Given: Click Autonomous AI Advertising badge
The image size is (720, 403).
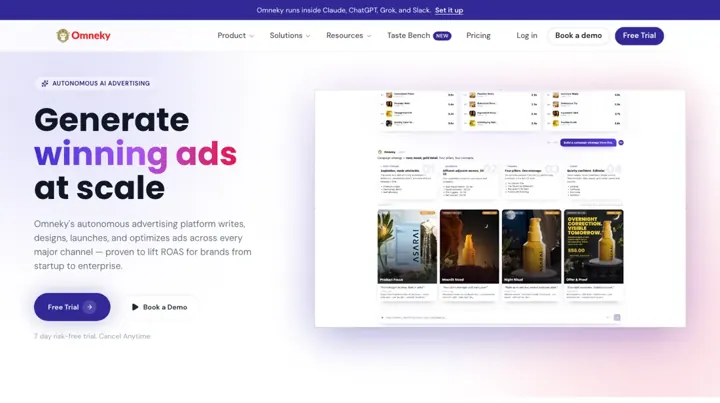Looking at the screenshot, I should [x=95, y=83].
